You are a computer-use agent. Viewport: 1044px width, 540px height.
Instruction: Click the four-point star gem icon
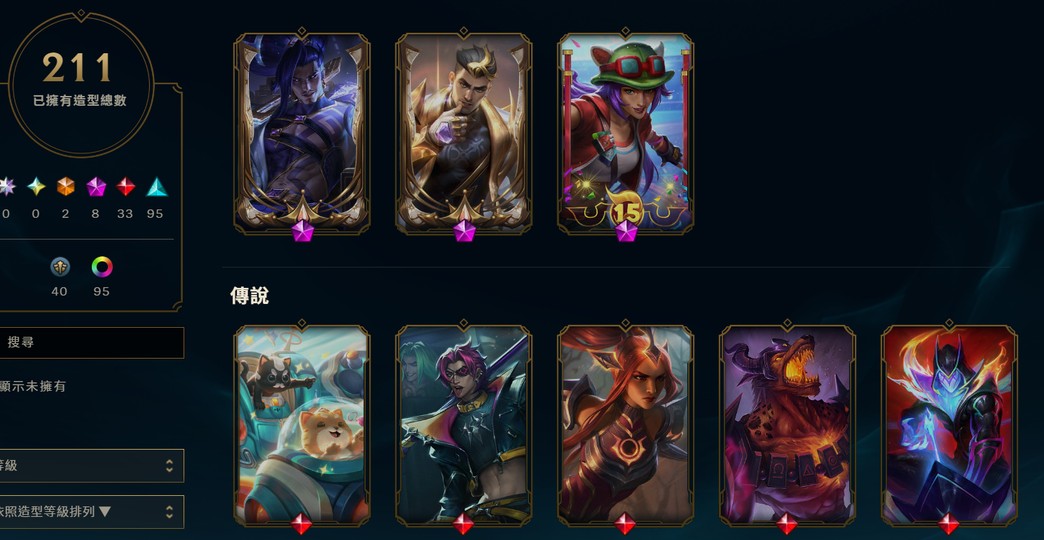(36, 187)
